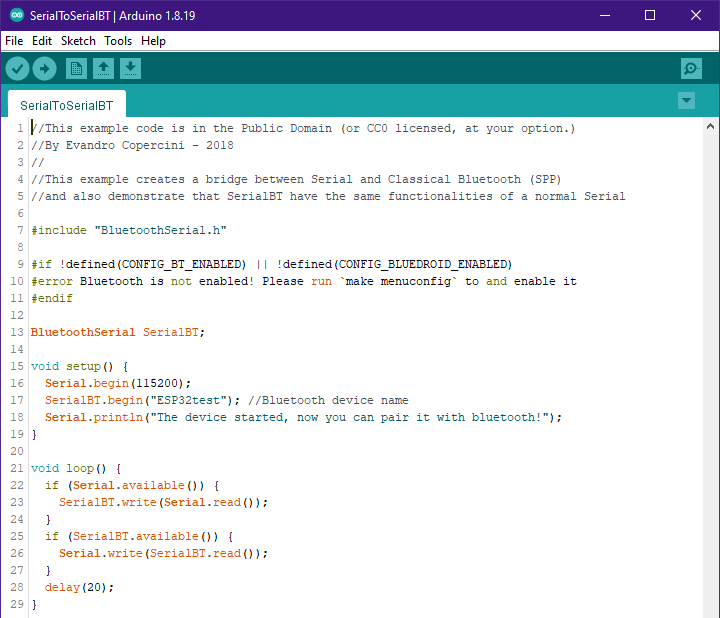Click the BluetoothSerial SerialBT; declaration
This screenshot has height=618, width=720.
118,332
